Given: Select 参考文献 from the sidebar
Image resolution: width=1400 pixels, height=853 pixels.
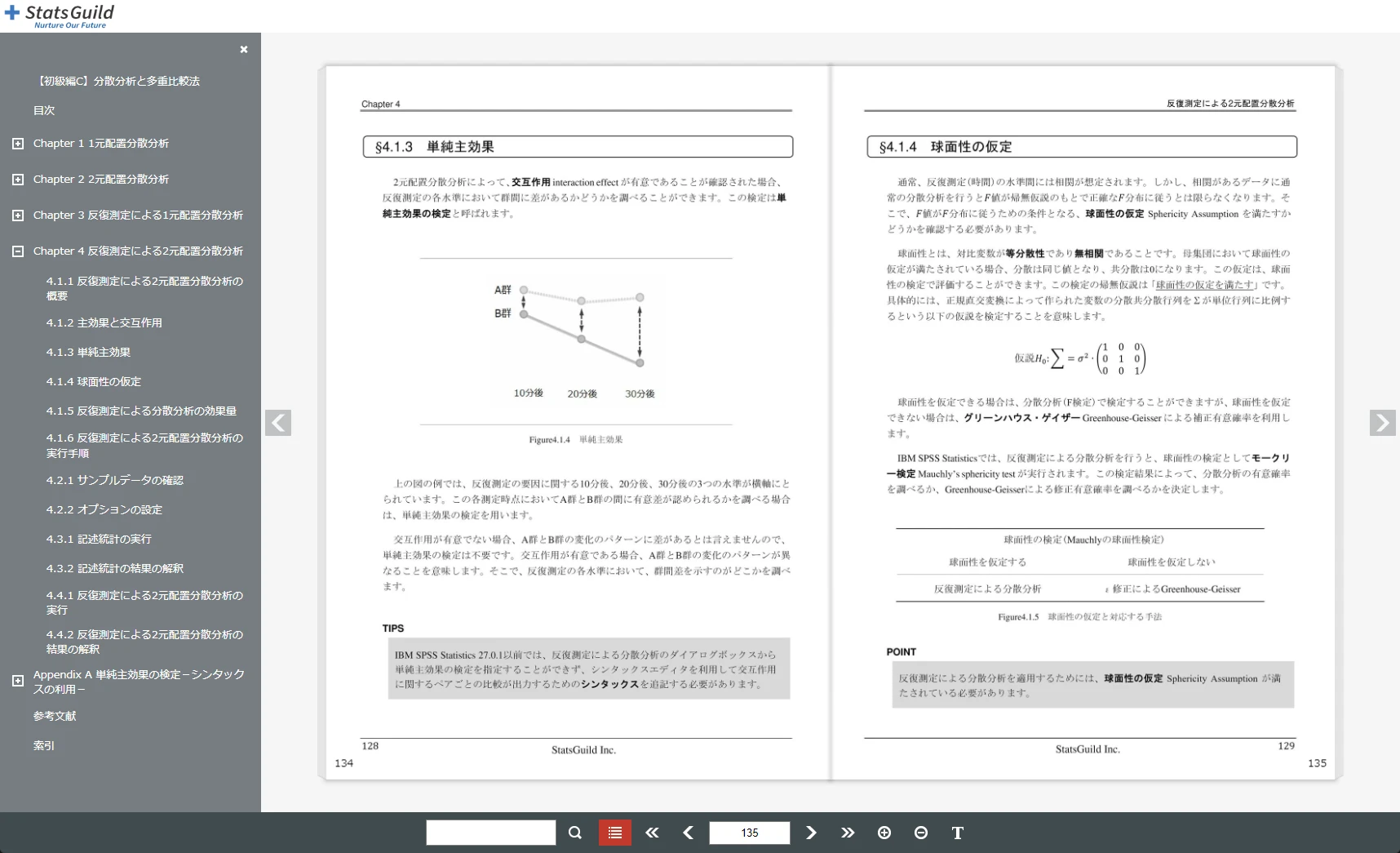Looking at the screenshot, I should 54,716.
